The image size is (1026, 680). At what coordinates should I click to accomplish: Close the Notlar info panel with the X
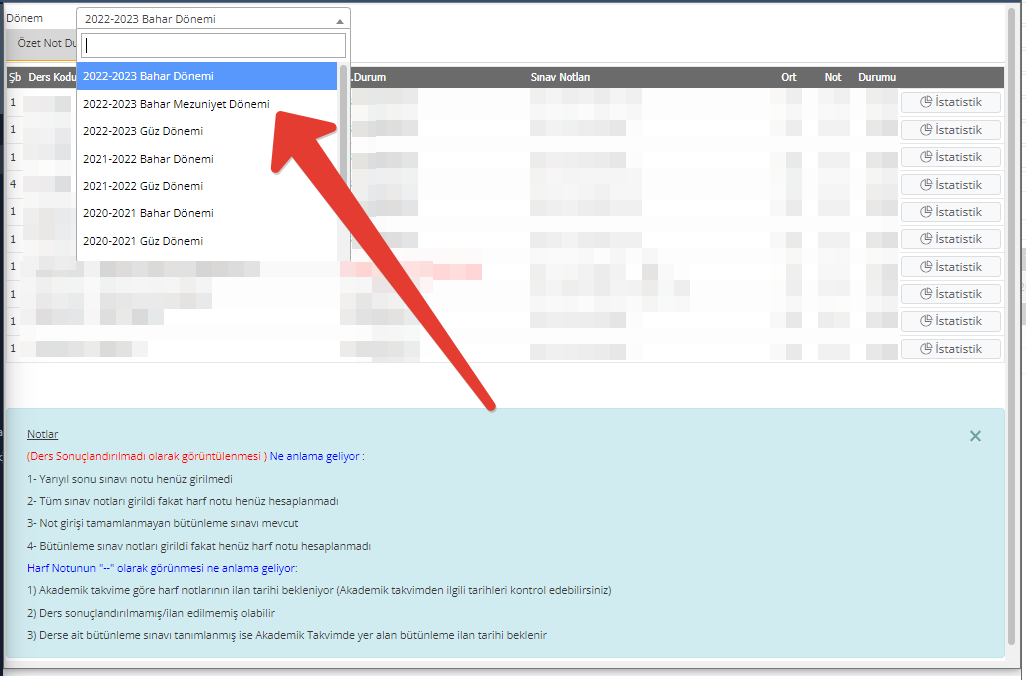coord(975,436)
